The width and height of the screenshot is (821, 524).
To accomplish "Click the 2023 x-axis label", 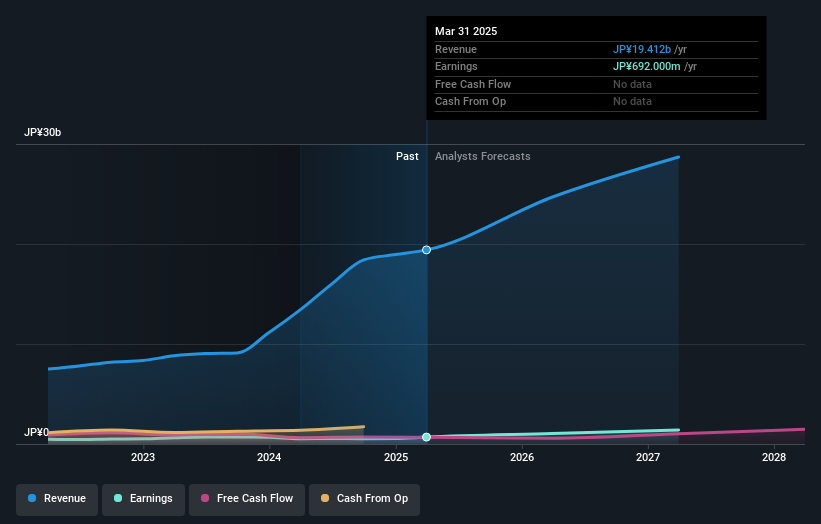I will point(143,458).
